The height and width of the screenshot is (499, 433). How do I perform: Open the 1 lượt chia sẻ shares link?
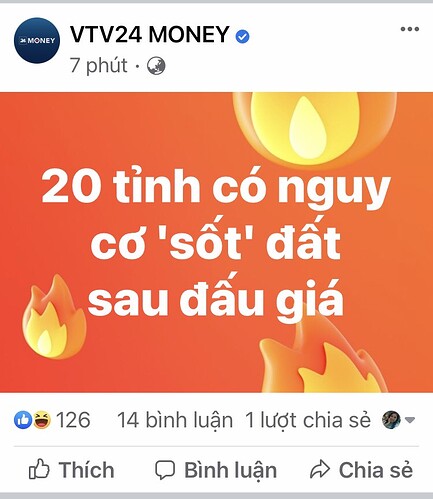click(x=308, y=420)
